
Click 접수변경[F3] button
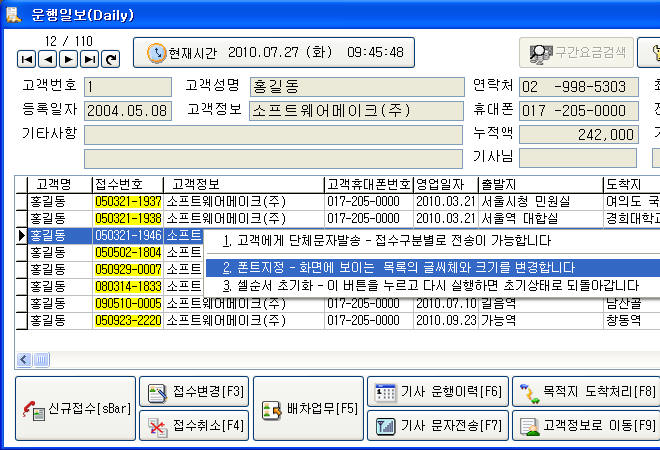pyautogui.click(x=194, y=392)
